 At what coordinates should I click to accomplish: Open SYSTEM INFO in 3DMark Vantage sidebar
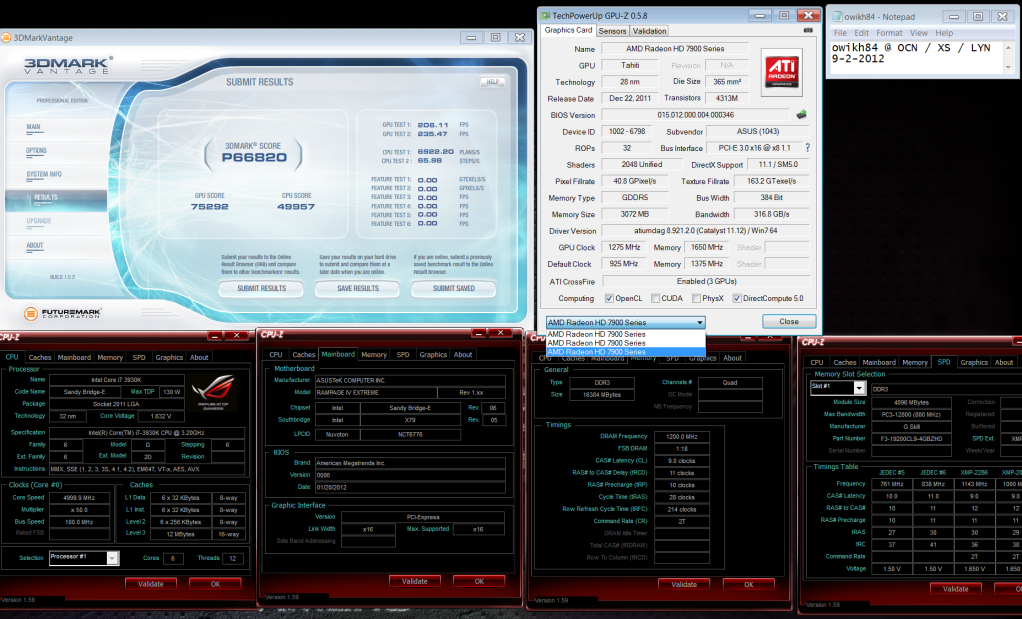(44, 174)
